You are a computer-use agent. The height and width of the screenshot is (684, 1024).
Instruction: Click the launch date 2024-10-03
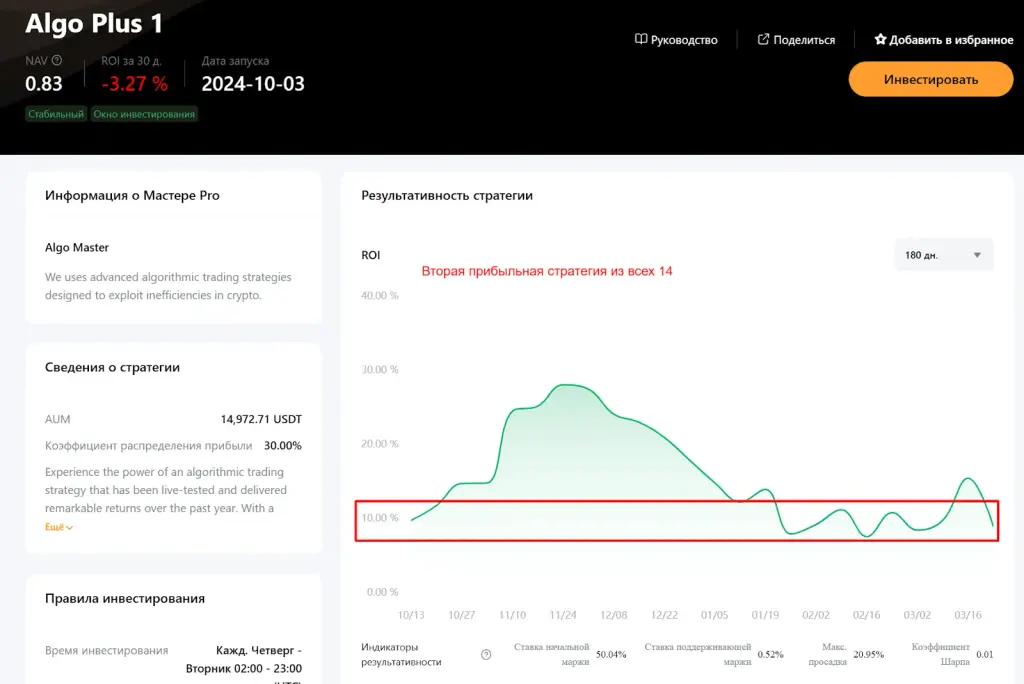253,84
